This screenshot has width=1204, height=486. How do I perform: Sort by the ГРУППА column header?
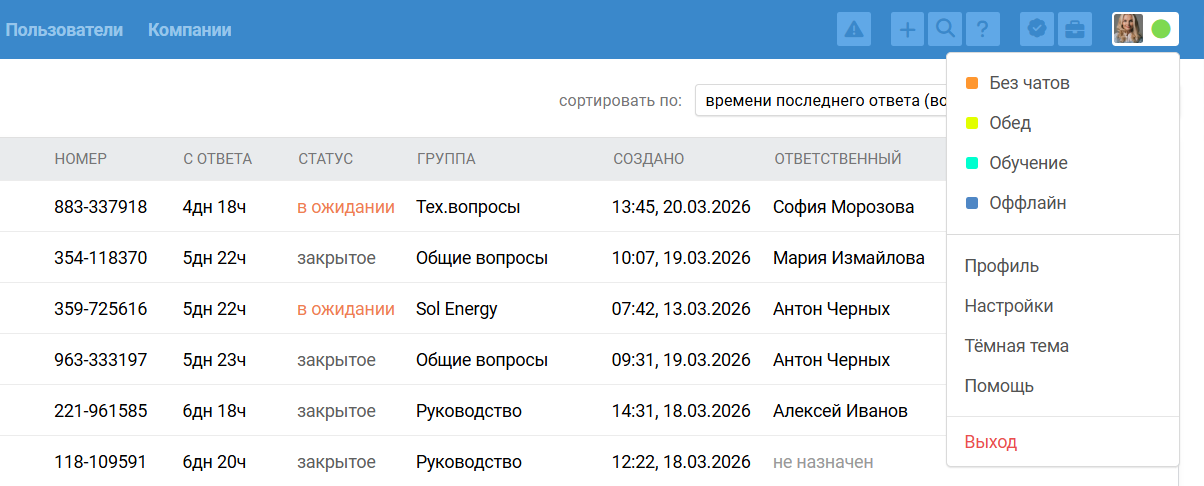(446, 159)
